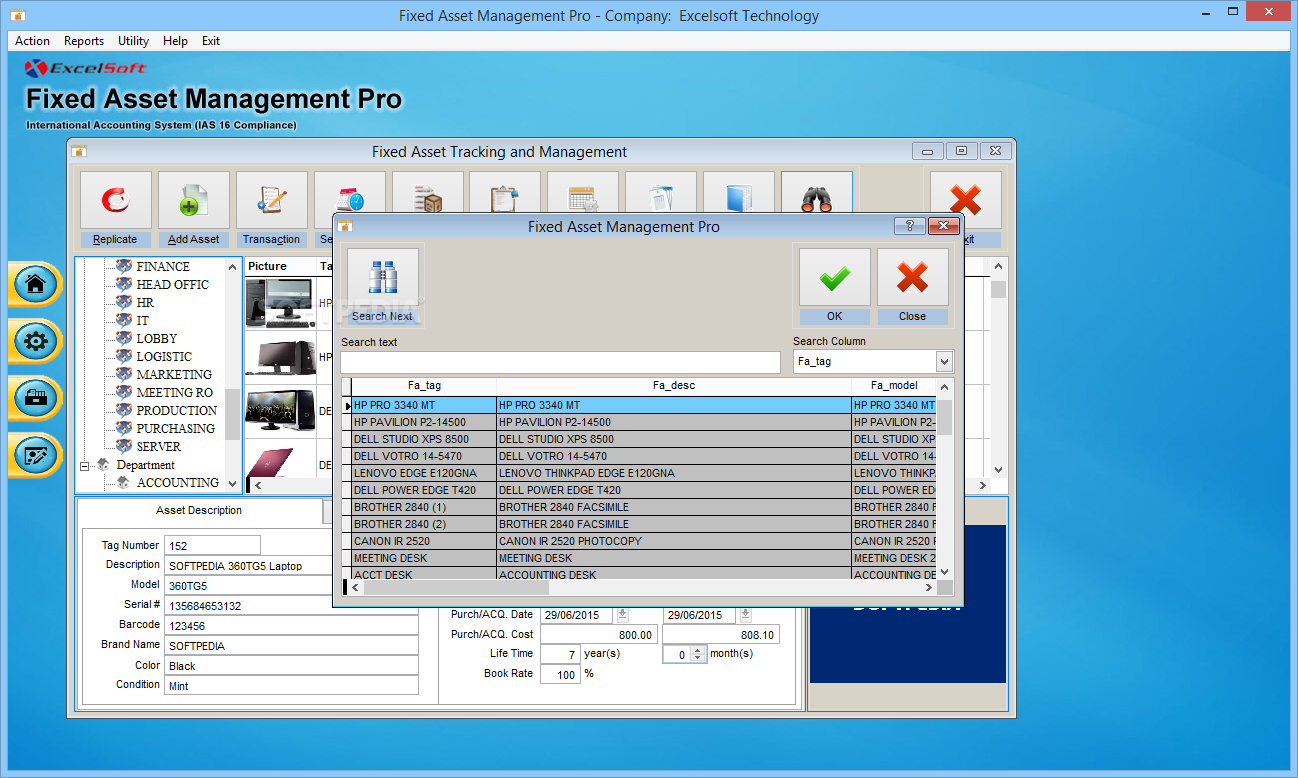Open the Action menu
Screen dimensions: 1298x778
point(33,41)
